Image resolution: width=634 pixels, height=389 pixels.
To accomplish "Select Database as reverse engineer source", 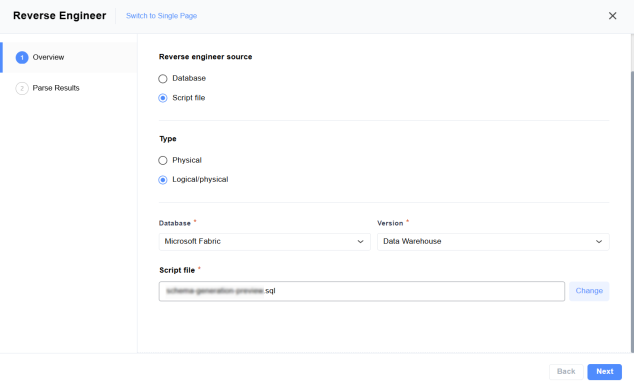I will (163, 78).
